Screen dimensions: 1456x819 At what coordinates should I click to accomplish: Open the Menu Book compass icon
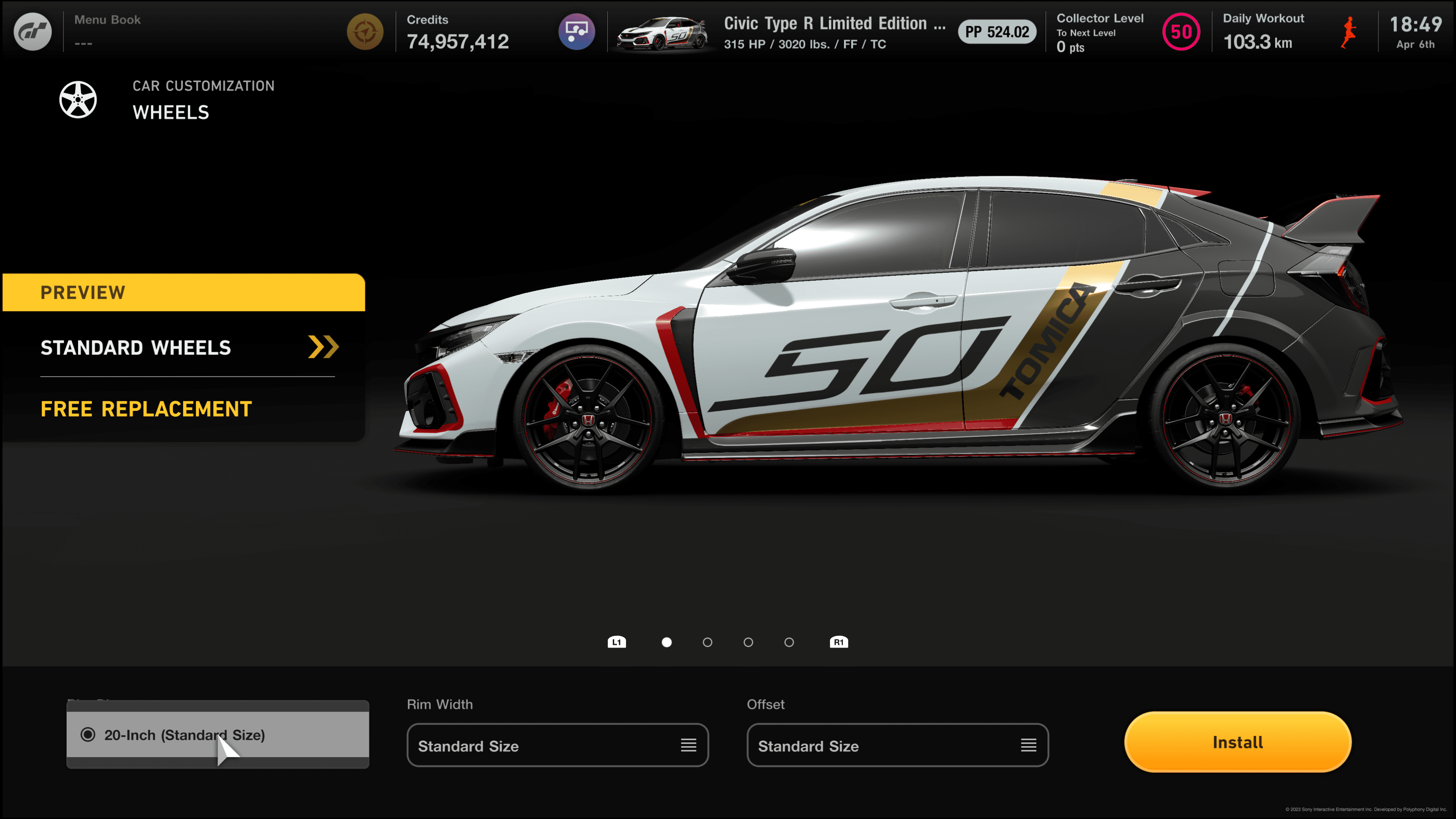tap(365, 31)
